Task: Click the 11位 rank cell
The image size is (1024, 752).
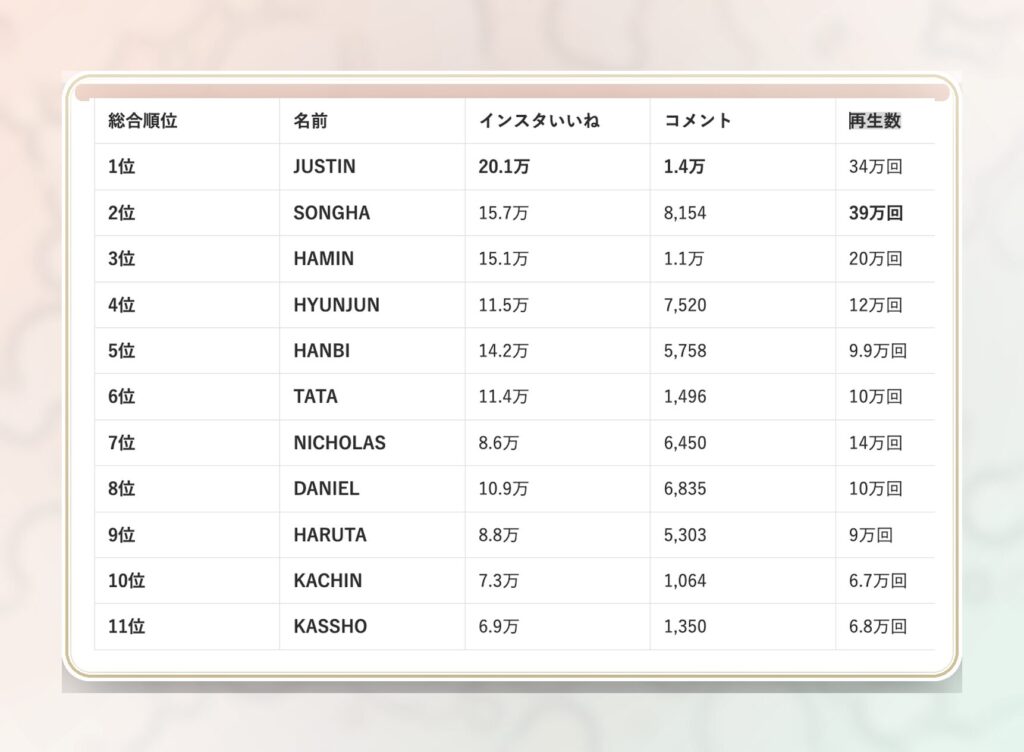Action: click(126, 627)
